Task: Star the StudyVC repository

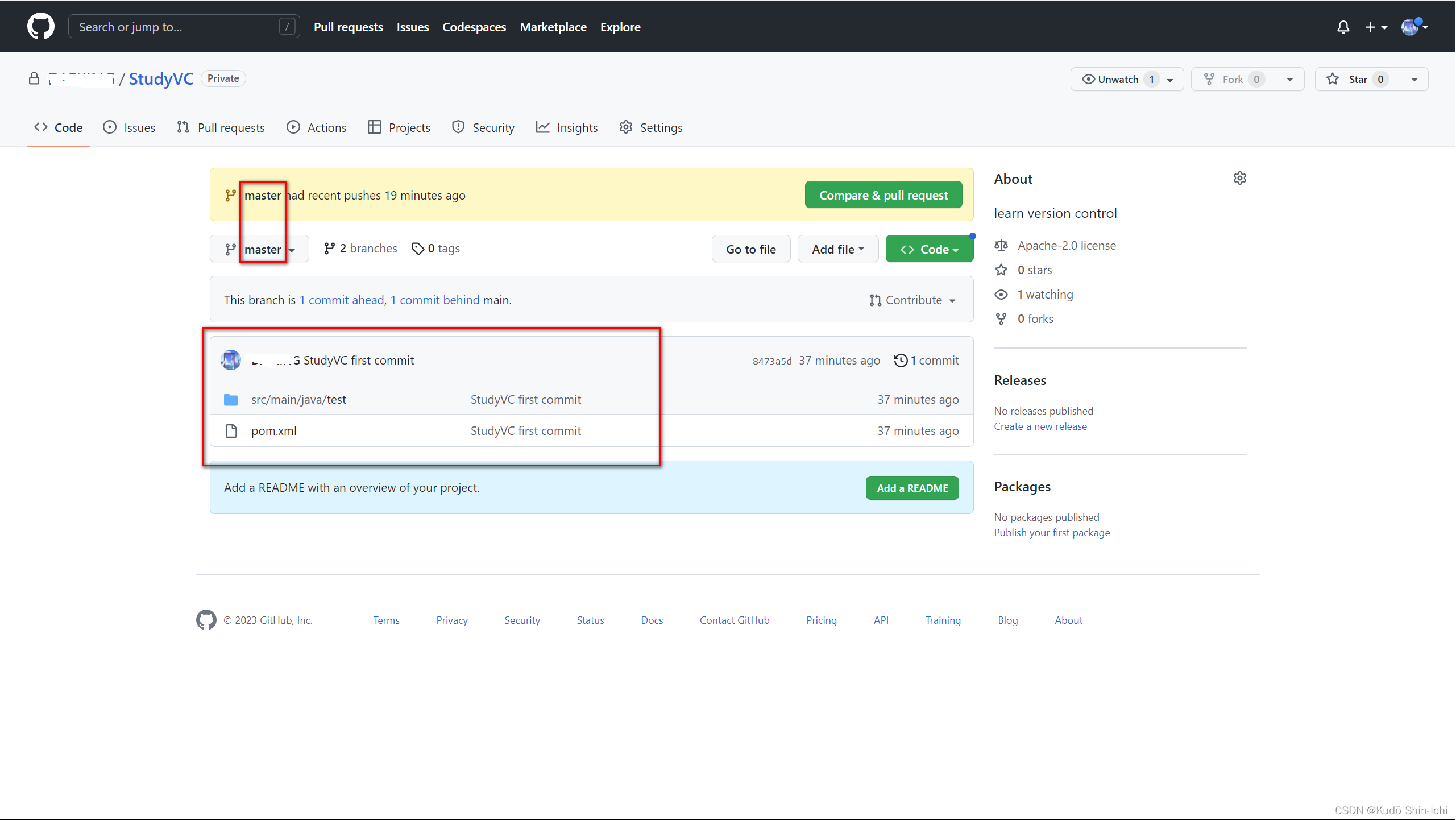Action: [1357, 79]
